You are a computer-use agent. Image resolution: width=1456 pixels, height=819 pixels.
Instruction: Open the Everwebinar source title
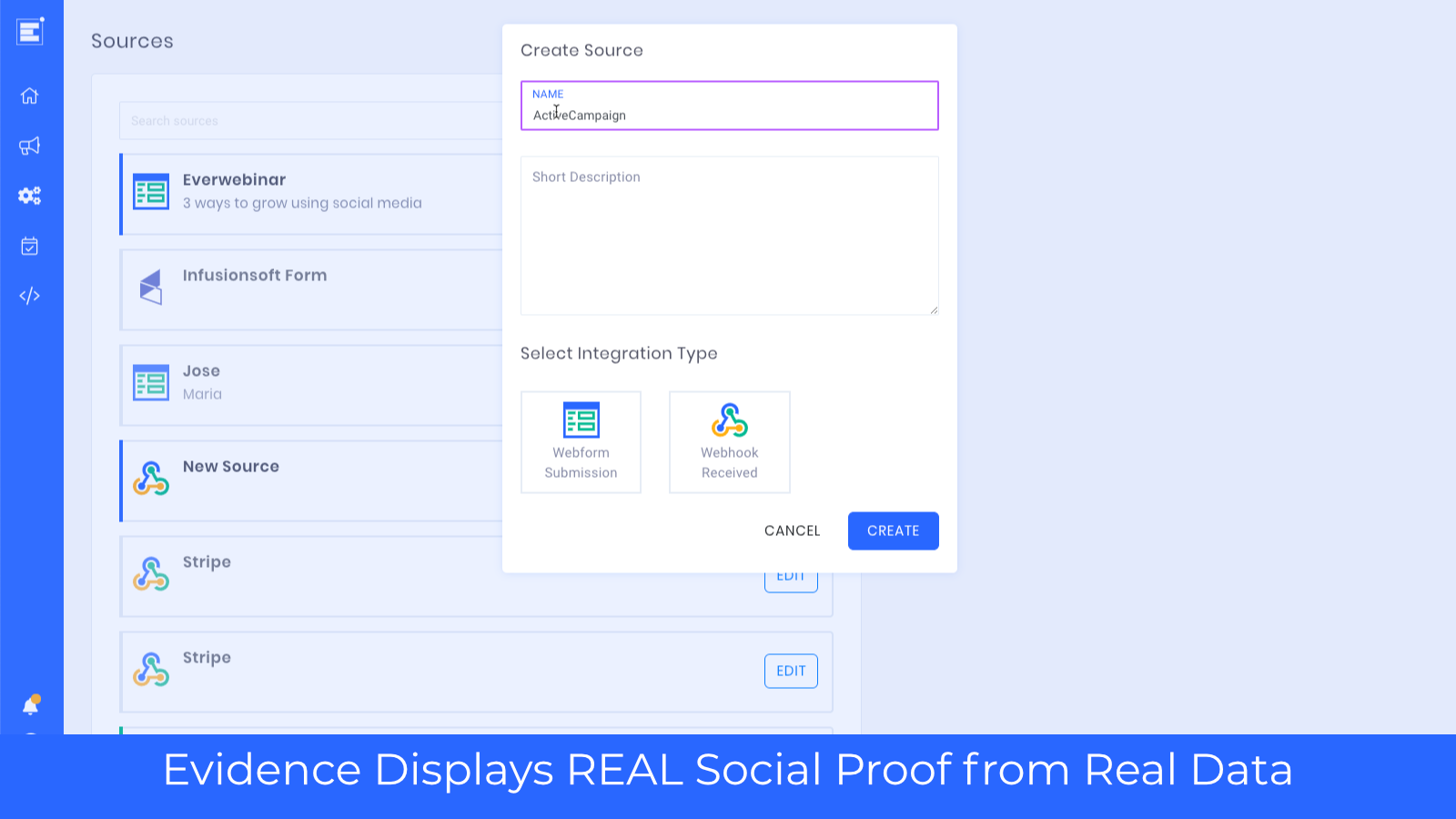coord(234,180)
